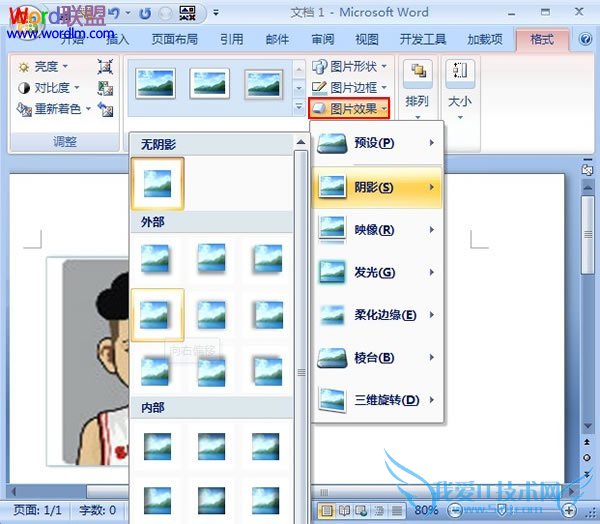600x524 pixels.
Task: Open the Size (大小) group button
Action: [x=460, y=89]
